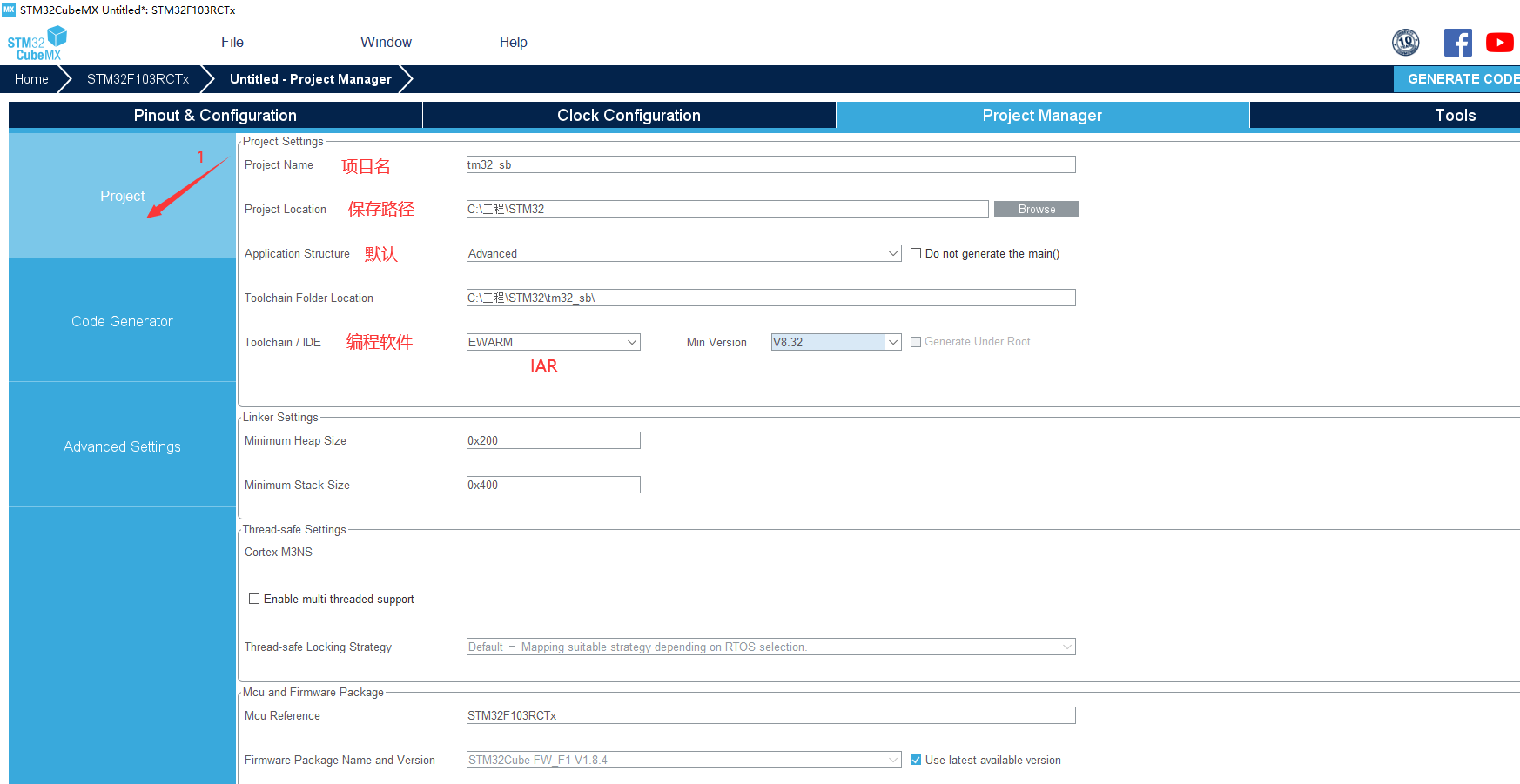Open the ST 10-year anniversary badge icon
This screenshot has width=1520, height=784.
pyautogui.click(x=1406, y=42)
